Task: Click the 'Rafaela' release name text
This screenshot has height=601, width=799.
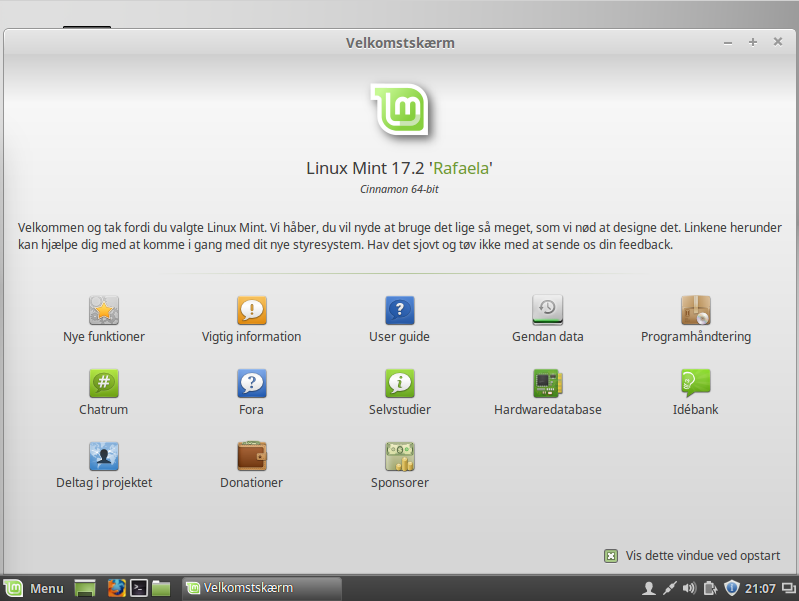Action: [x=461, y=168]
